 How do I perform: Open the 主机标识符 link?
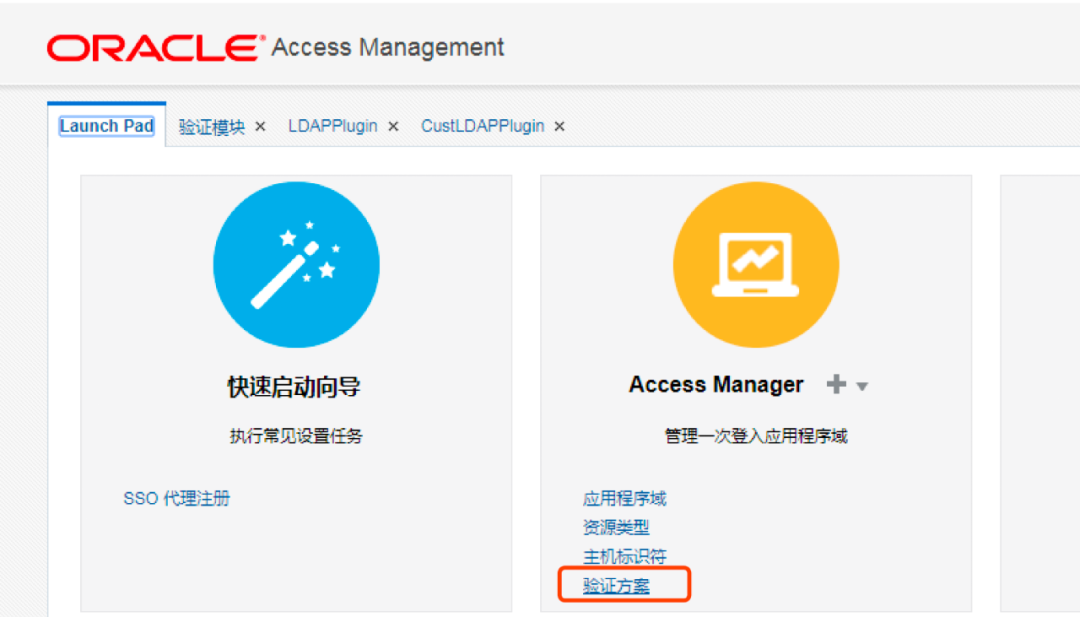[625, 556]
